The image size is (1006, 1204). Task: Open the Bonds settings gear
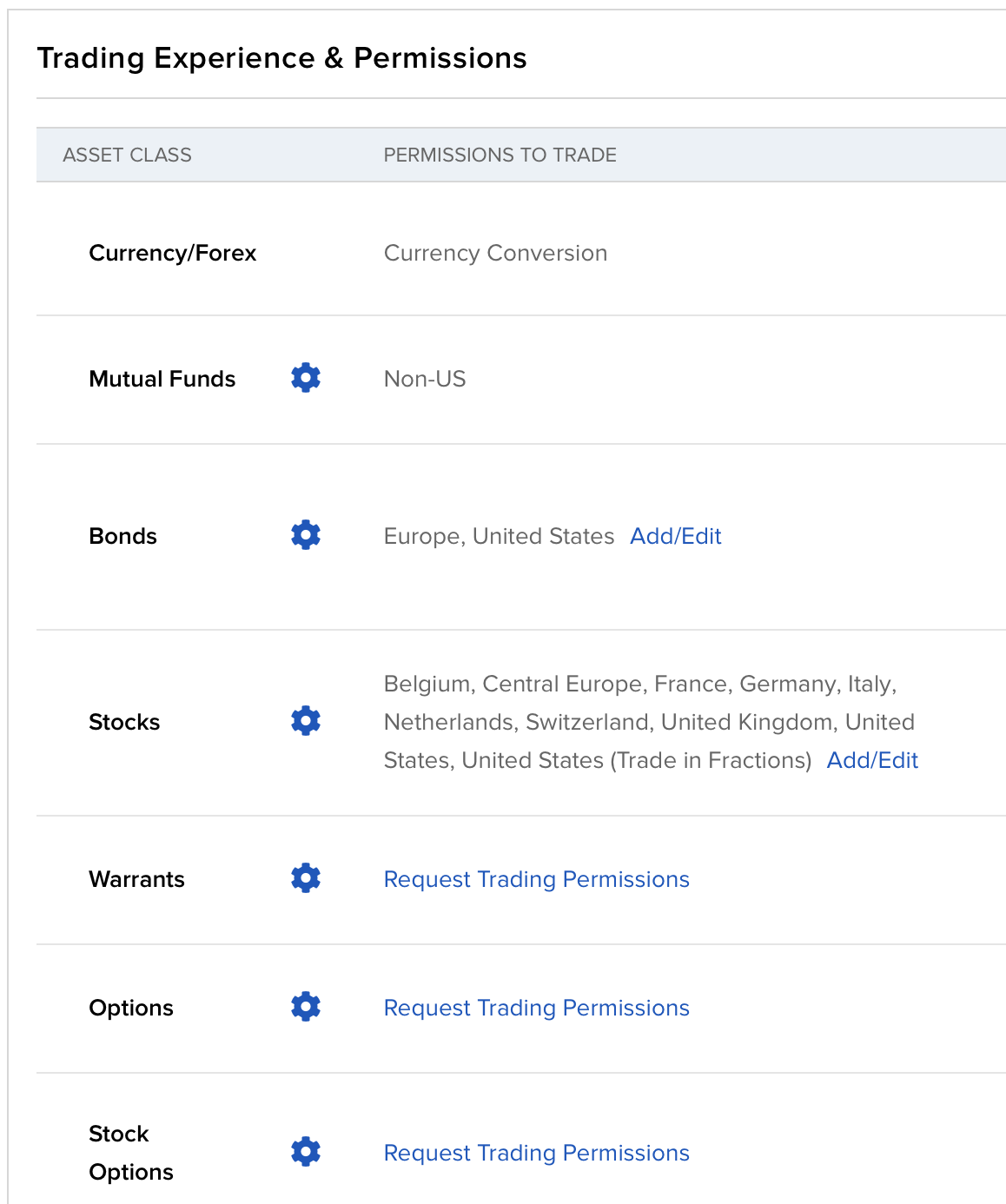tap(306, 535)
